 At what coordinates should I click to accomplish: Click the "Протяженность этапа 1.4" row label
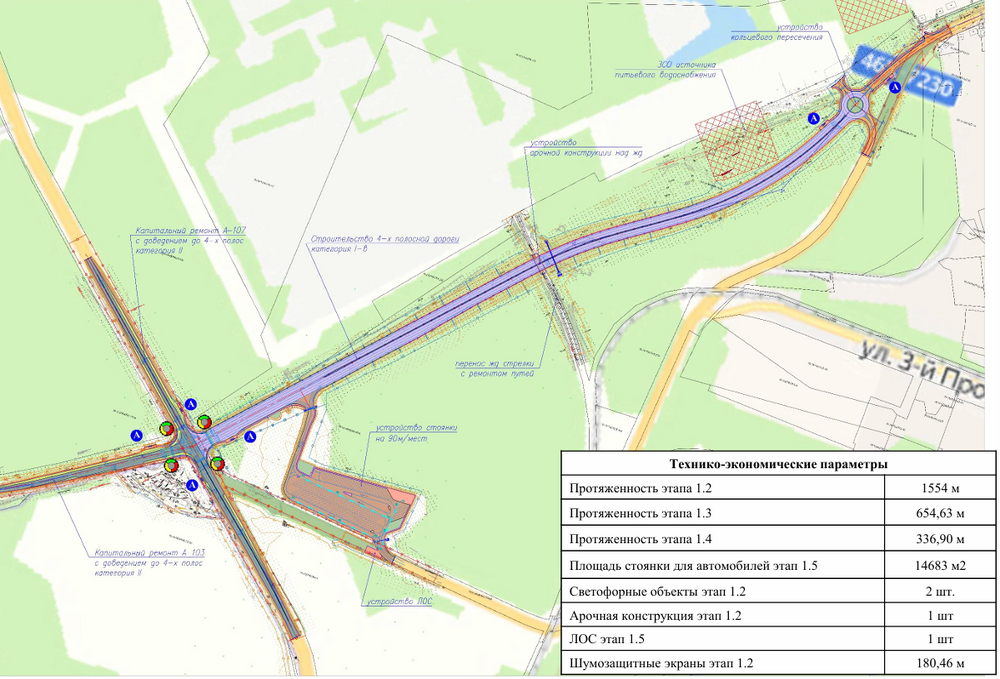[x=640, y=539]
